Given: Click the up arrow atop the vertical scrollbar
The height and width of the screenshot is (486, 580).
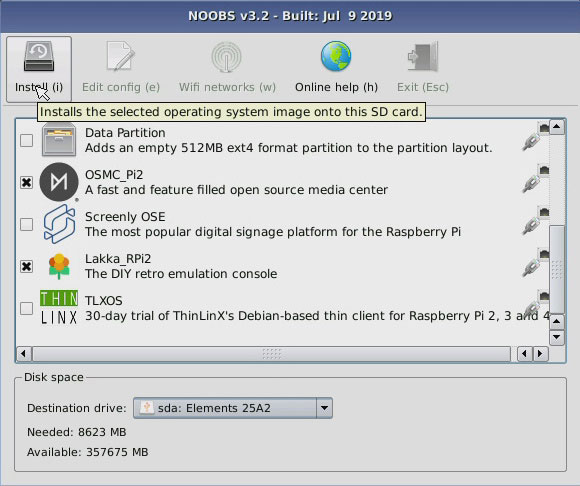Looking at the screenshot, I should 557,127.
